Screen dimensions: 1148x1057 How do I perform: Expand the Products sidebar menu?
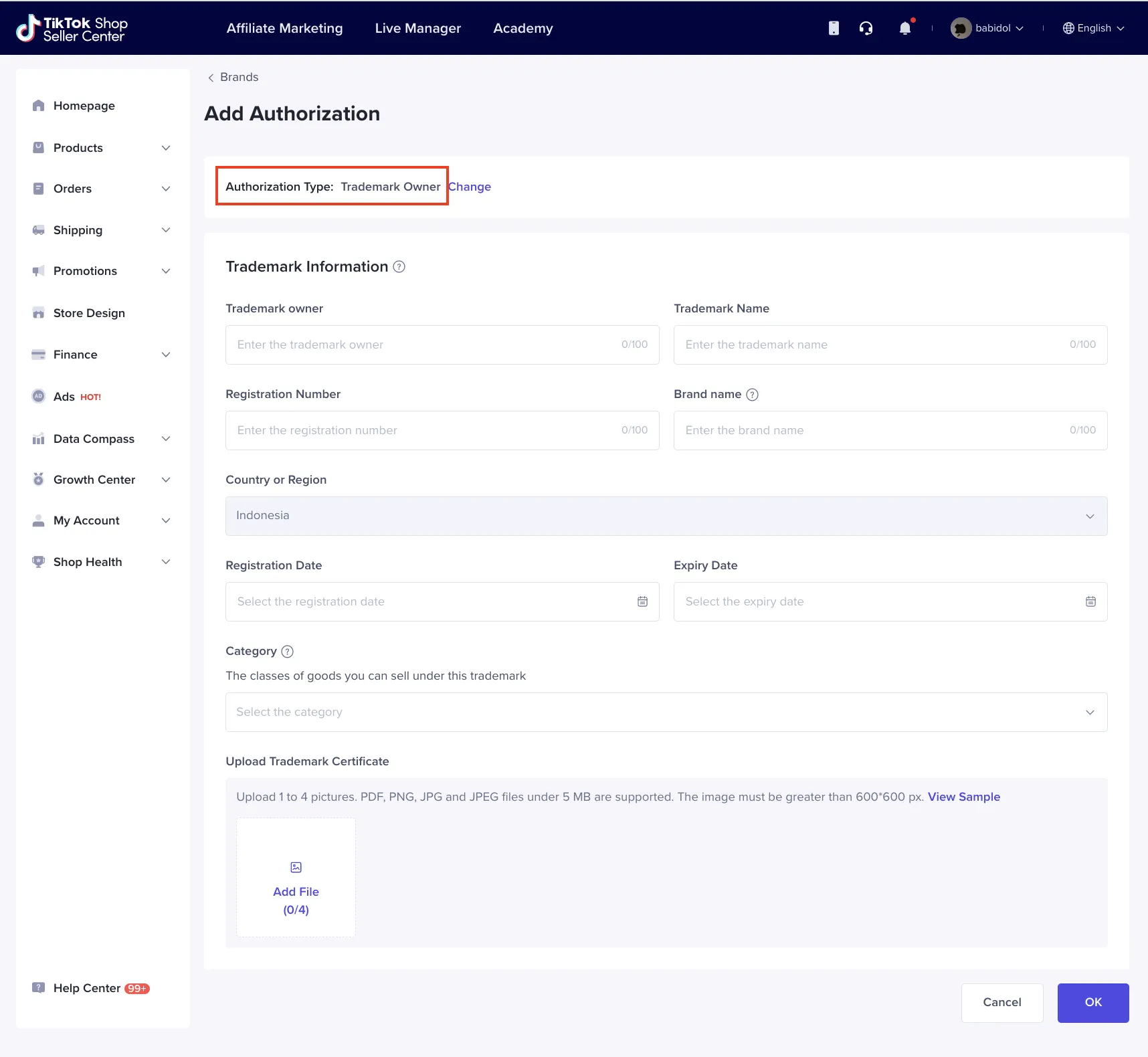pyautogui.click(x=102, y=148)
